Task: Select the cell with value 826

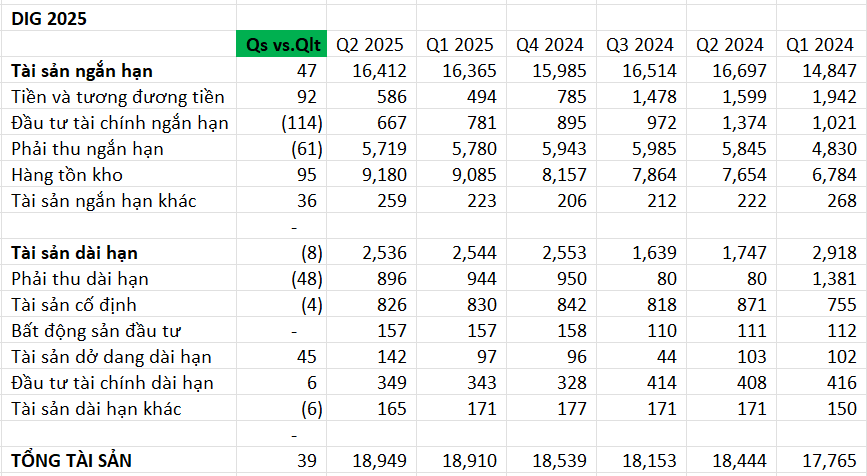Action: (371, 305)
